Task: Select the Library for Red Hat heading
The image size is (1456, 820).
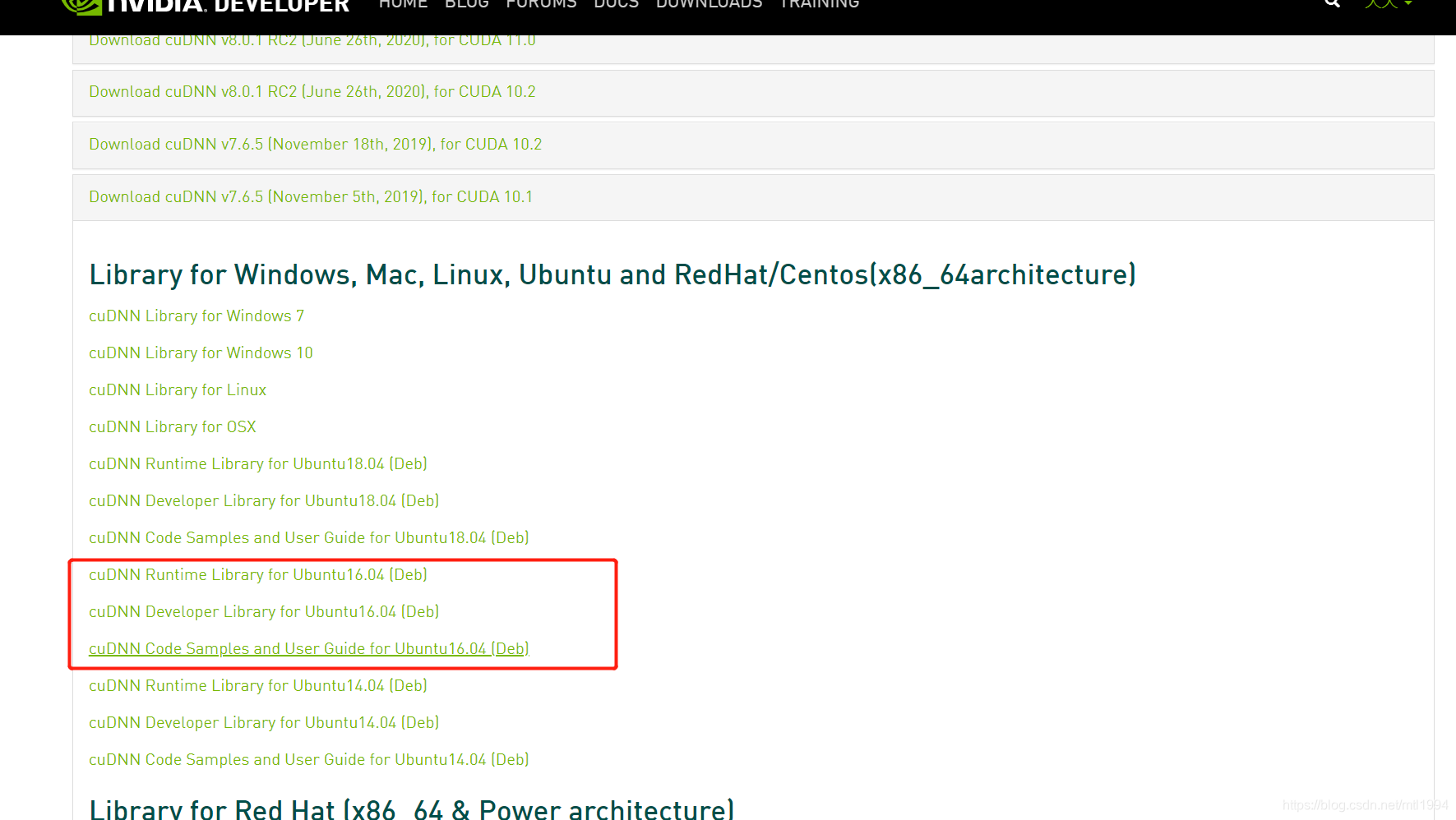Action: click(411, 808)
